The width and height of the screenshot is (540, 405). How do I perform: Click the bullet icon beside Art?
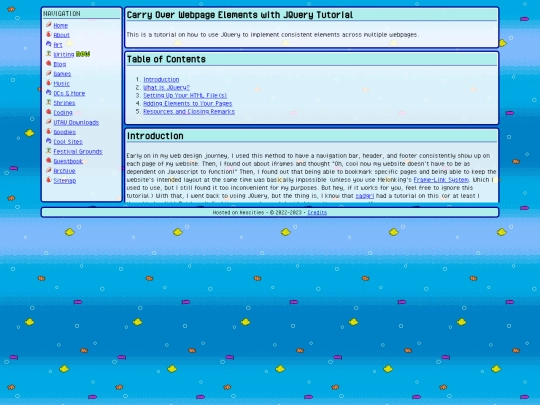pos(49,44)
